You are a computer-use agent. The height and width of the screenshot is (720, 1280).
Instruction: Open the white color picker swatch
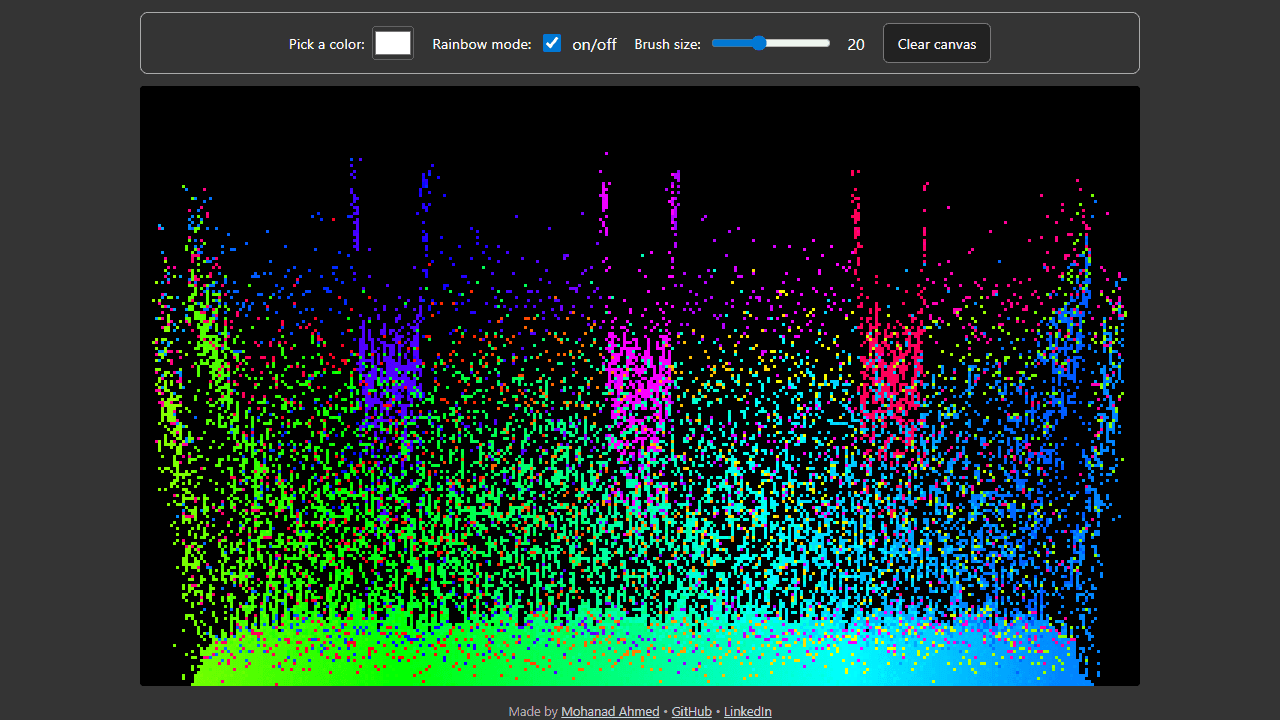[393, 43]
